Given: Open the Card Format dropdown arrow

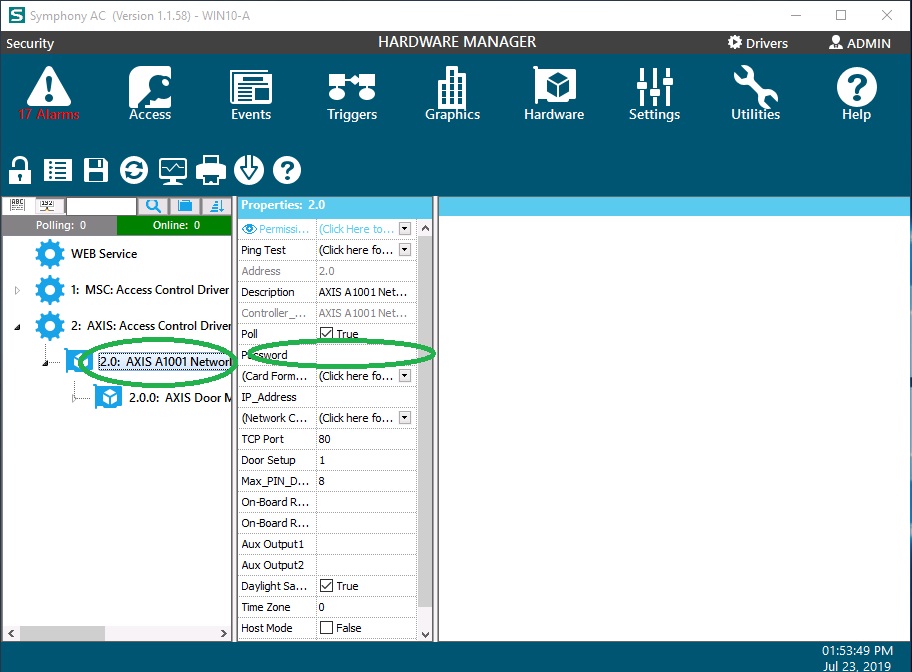Looking at the screenshot, I should (x=405, y=376).
